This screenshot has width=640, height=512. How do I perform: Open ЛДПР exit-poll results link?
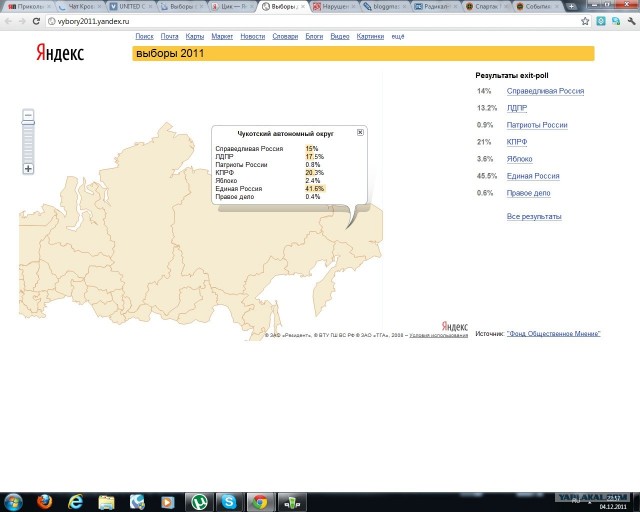coord(517,108)
